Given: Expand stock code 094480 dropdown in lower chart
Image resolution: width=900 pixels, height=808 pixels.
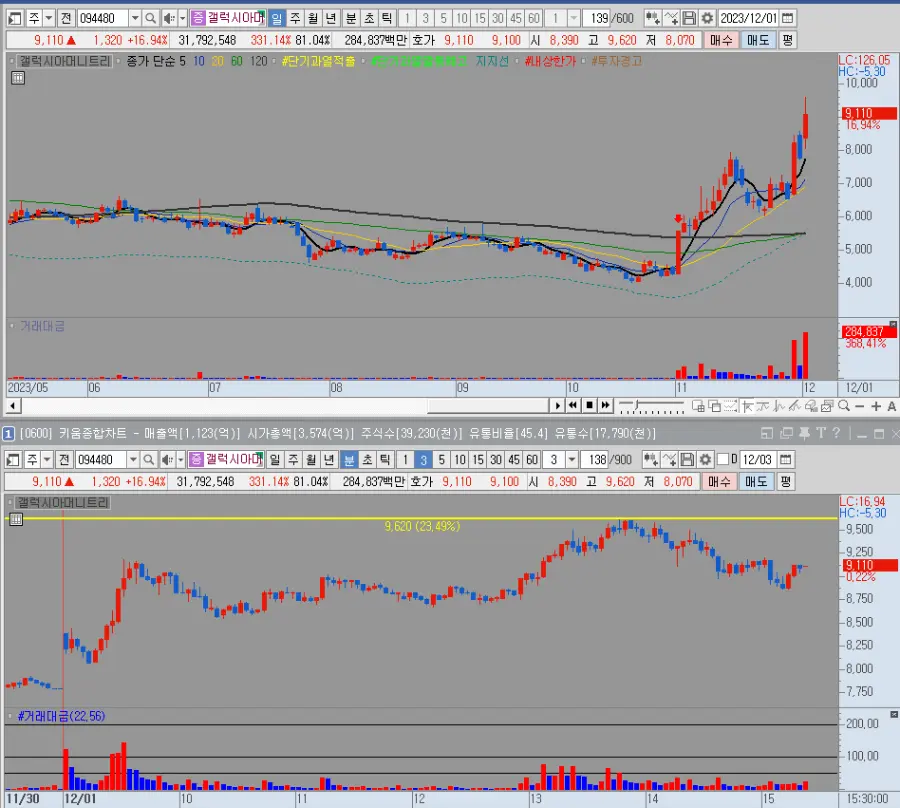Looking at the screenshot, I should [133, 460].
